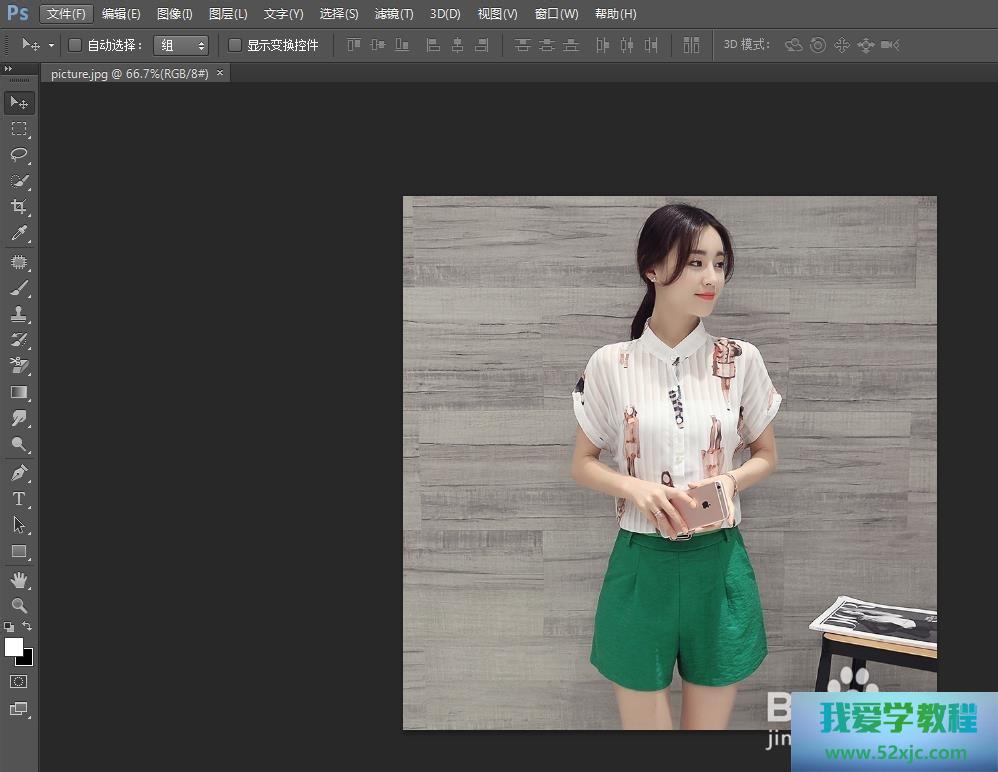Screen dimensions: 998x772
Task: Open the Move tool preset picker arrow
Action: (51, 45)
